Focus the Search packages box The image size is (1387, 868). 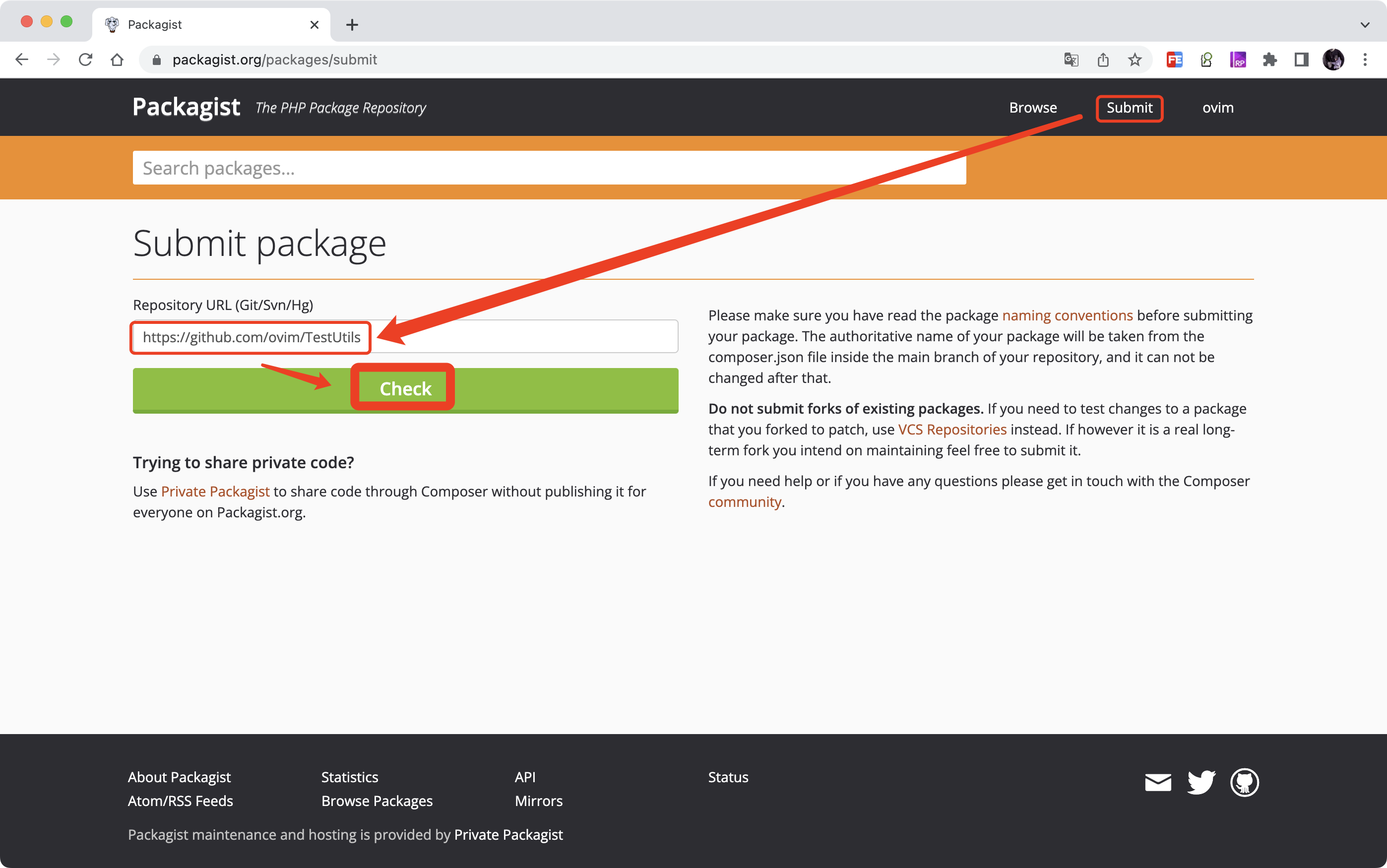[548, 168]
